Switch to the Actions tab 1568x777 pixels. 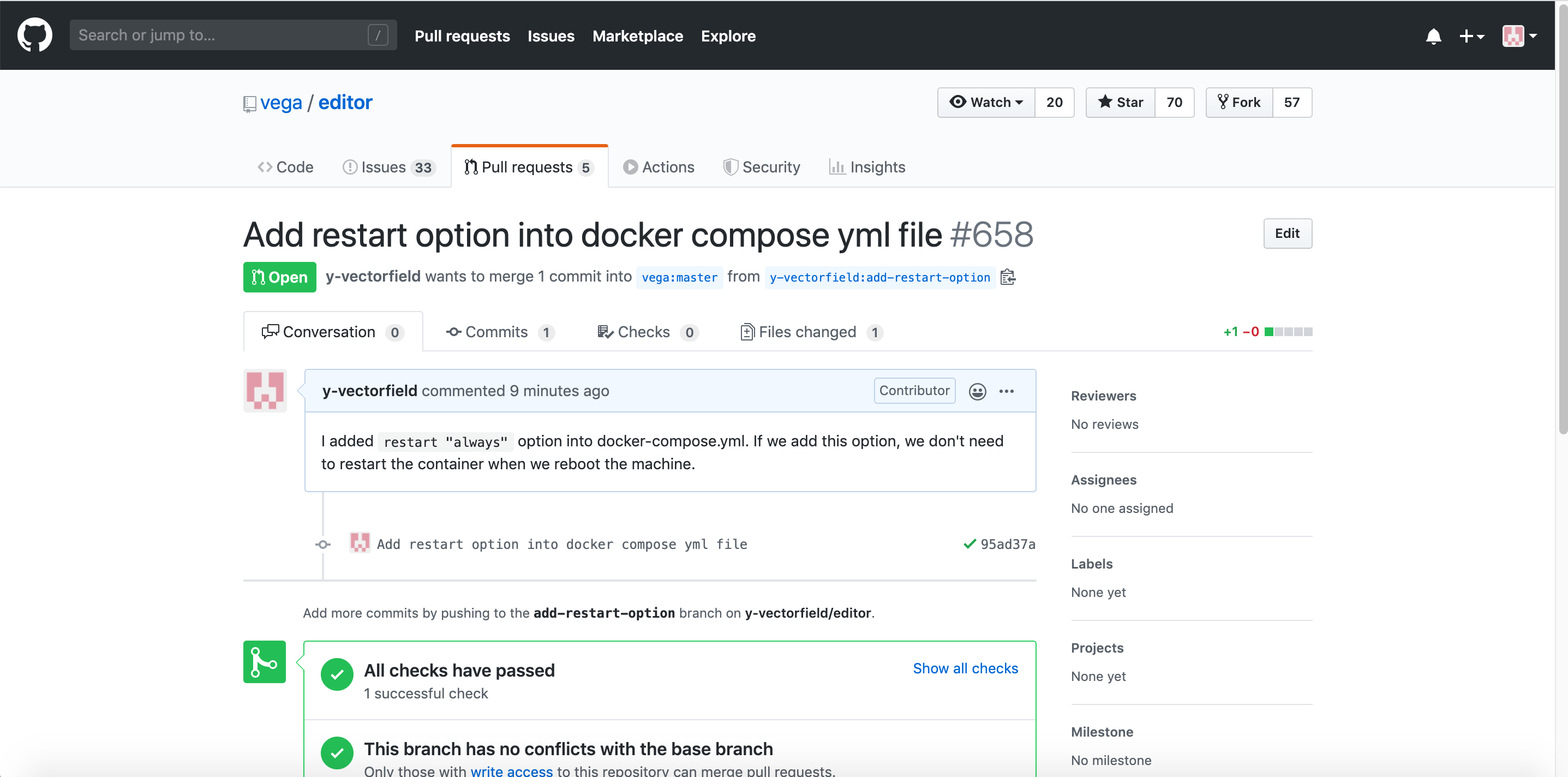click(659, 167)
